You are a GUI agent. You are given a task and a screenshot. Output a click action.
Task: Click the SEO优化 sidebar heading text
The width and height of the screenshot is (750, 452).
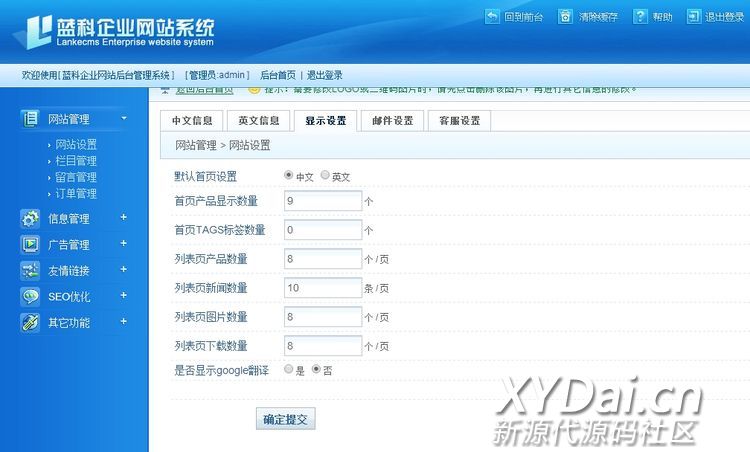tap(68, 297)
